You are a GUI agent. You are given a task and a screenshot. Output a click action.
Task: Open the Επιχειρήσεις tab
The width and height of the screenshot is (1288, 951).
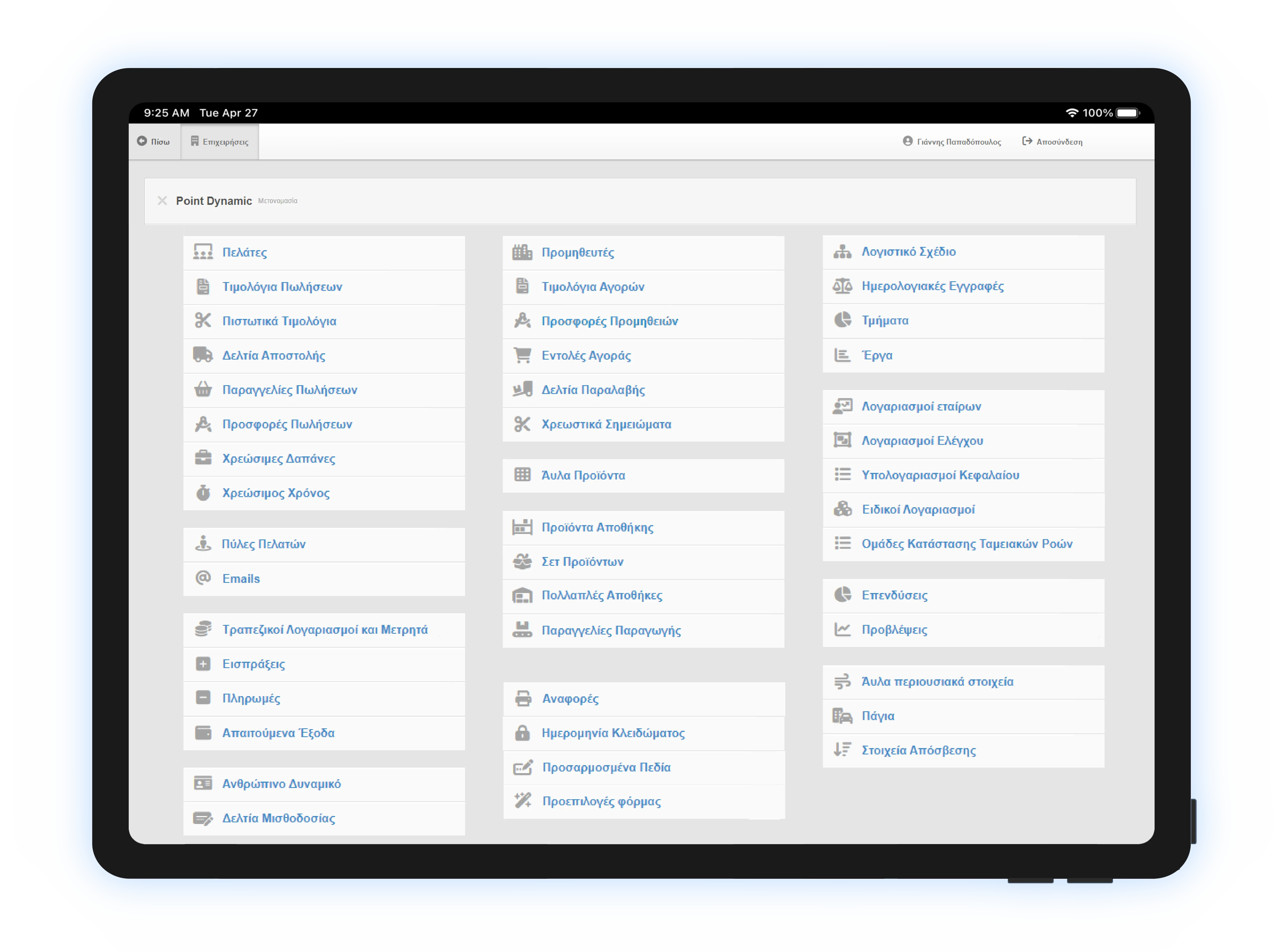pyautogui.click(x=220, y=142)
